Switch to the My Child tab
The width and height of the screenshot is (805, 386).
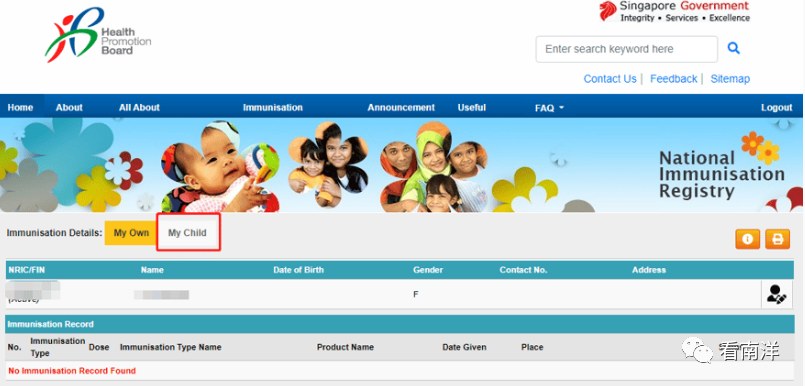[x=188, y=233]
